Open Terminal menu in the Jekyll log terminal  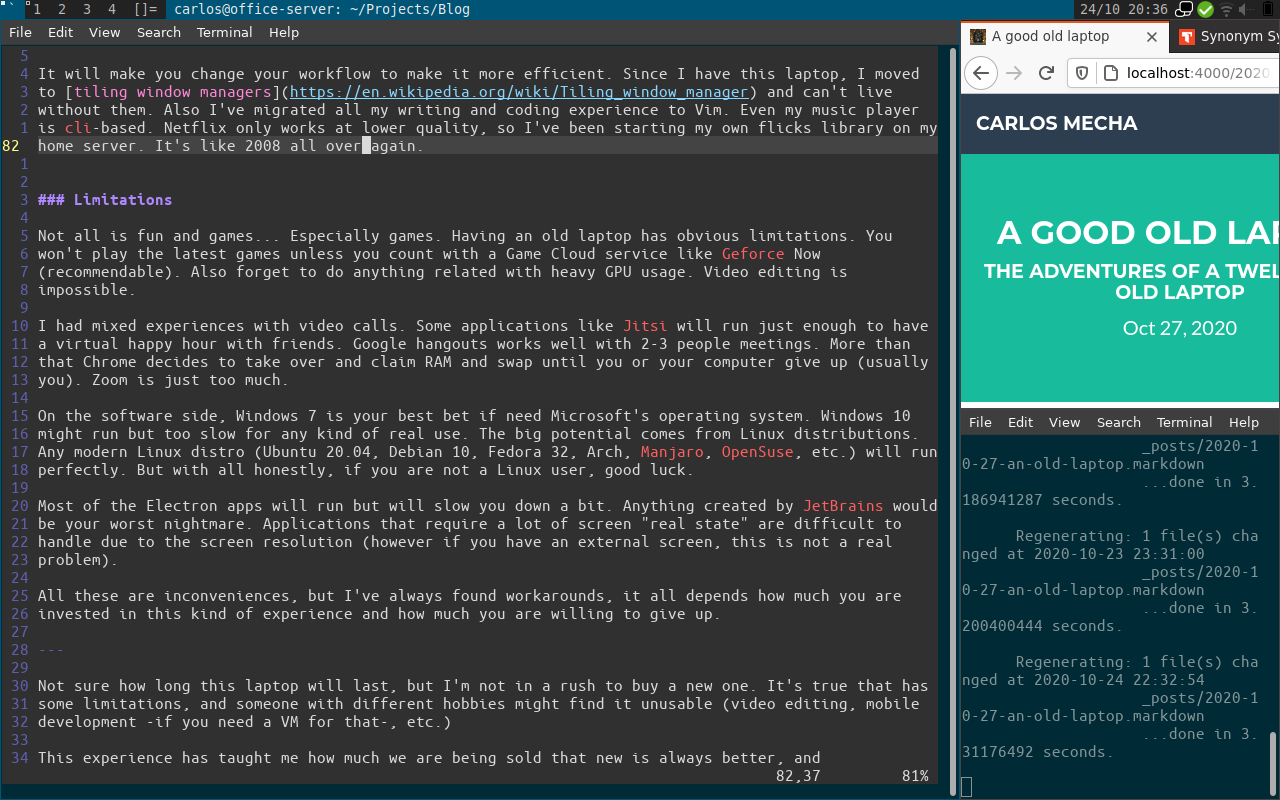pyautogui.click(x=1185, y=422)
